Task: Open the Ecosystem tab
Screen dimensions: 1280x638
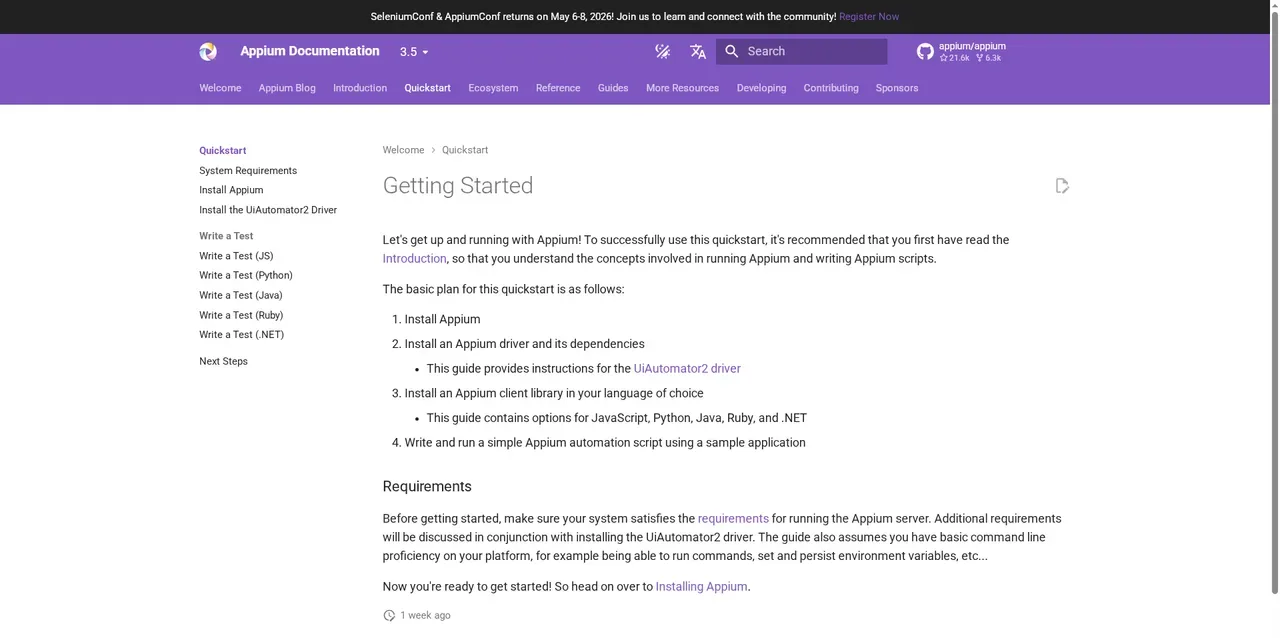Action: click(x=493, y=88)
